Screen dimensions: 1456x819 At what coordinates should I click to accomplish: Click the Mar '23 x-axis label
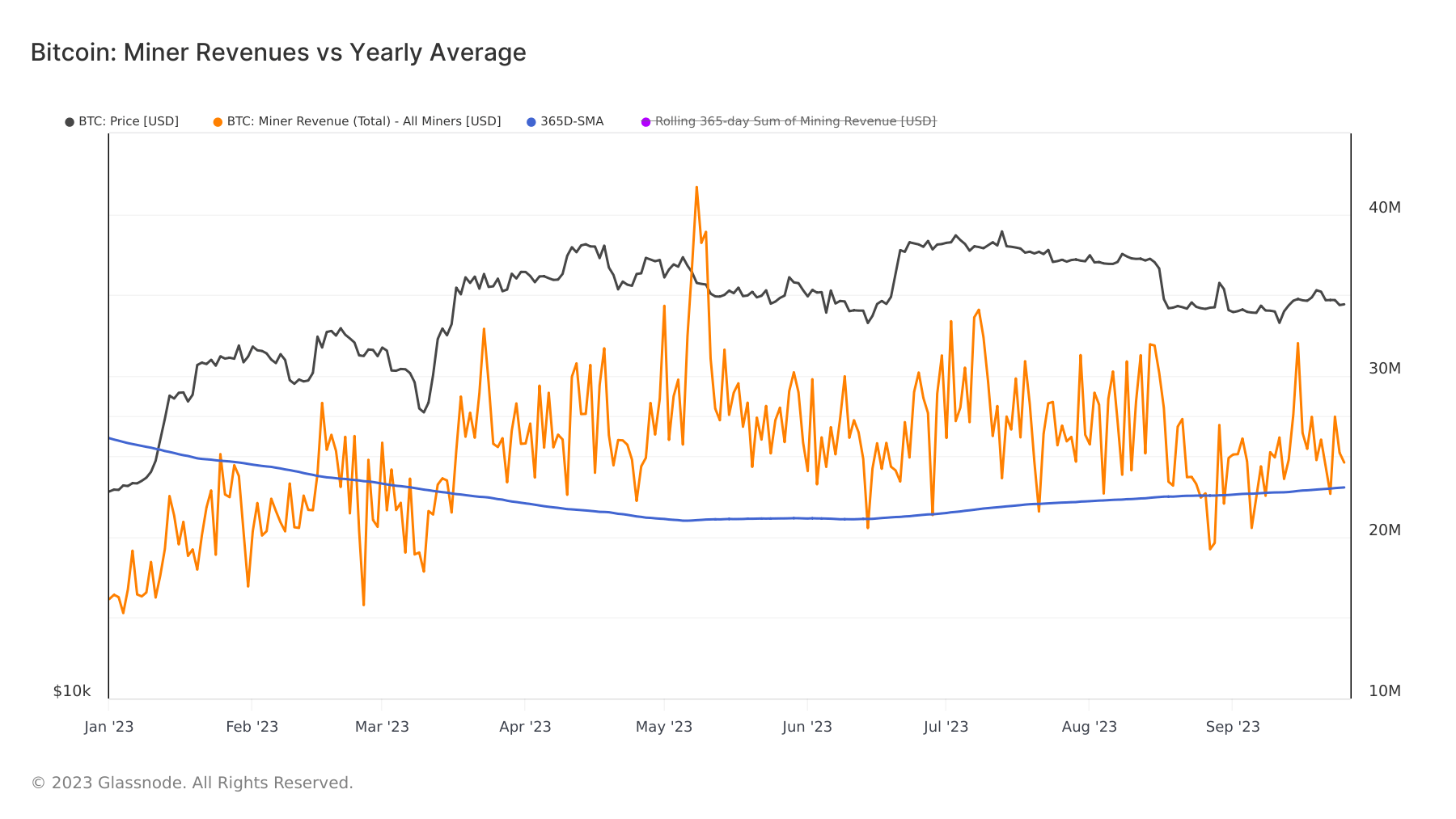coord(382,726)
